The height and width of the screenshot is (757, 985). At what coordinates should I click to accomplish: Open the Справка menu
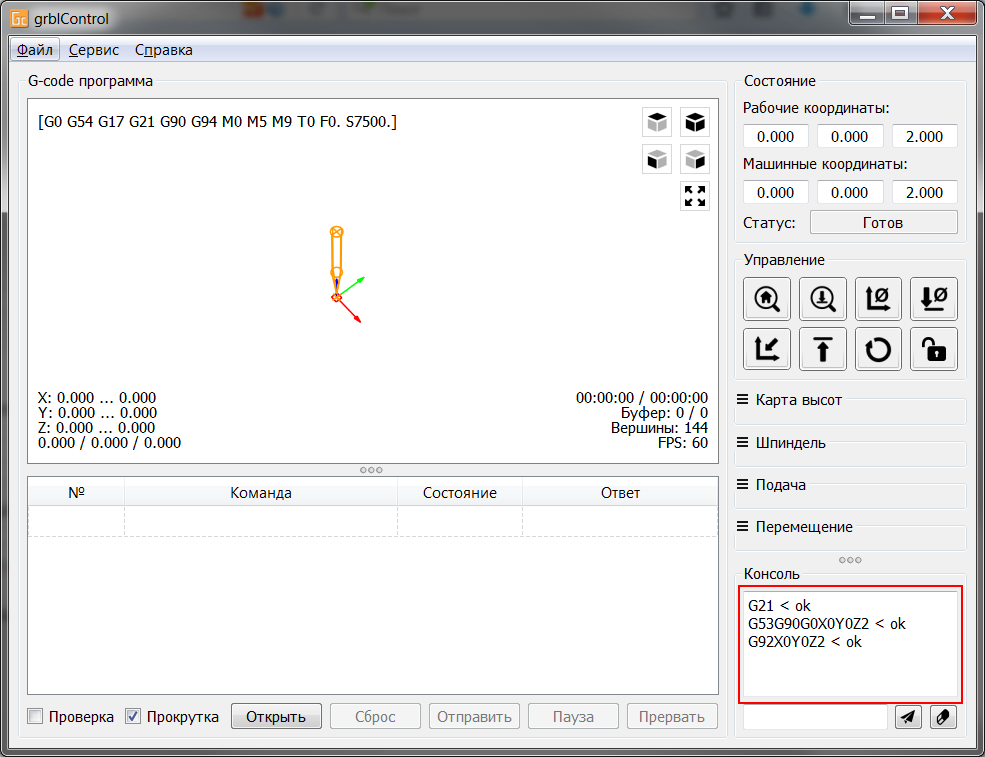click(x=163, y=50)
